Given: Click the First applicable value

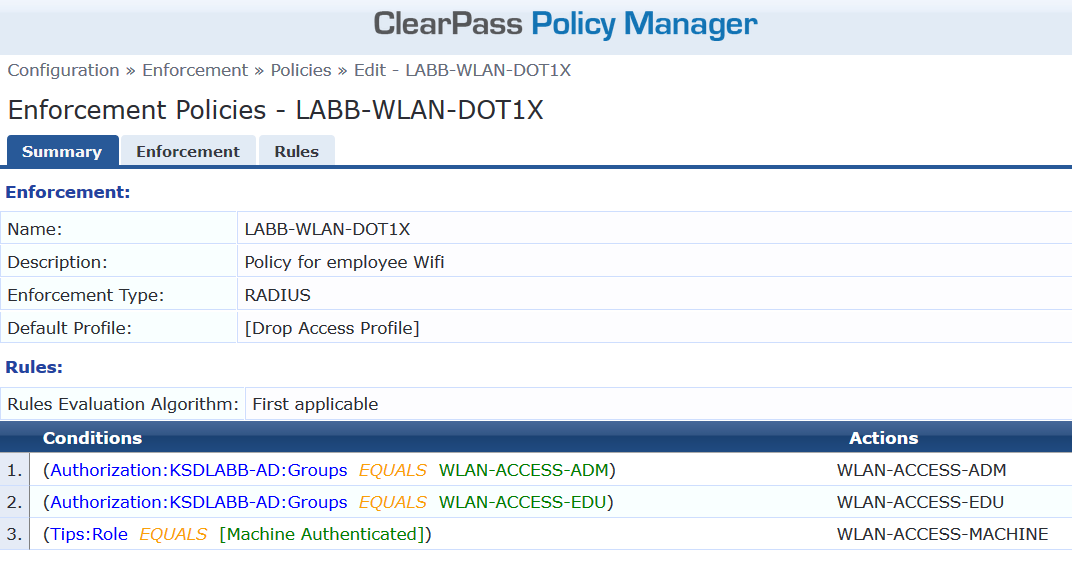Looking at the screenshot, I should tap(315, 404).
